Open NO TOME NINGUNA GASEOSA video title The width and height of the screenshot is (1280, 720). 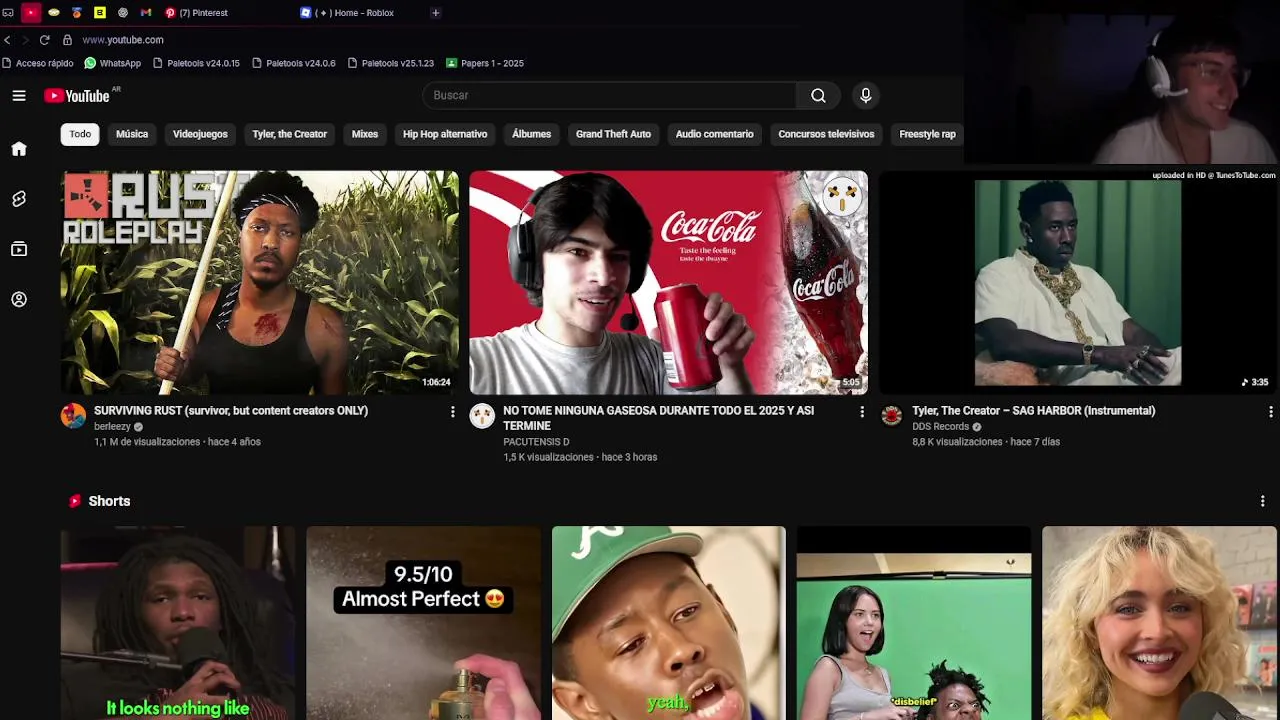coord(658,418)
